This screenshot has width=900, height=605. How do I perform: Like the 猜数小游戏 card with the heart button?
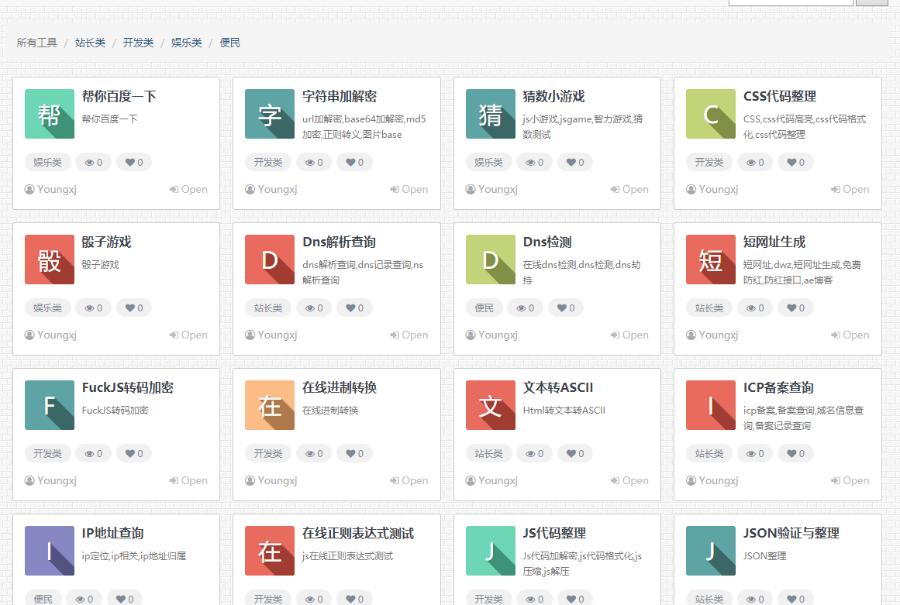click(x=575, y=161)
